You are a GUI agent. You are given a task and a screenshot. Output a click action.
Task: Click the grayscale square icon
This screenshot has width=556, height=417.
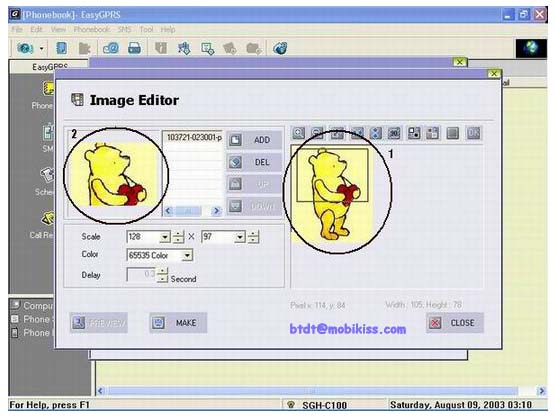(x=452, y=133)
